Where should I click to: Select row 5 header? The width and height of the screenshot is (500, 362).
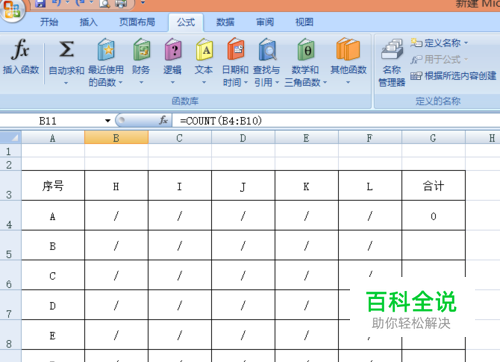10,245
